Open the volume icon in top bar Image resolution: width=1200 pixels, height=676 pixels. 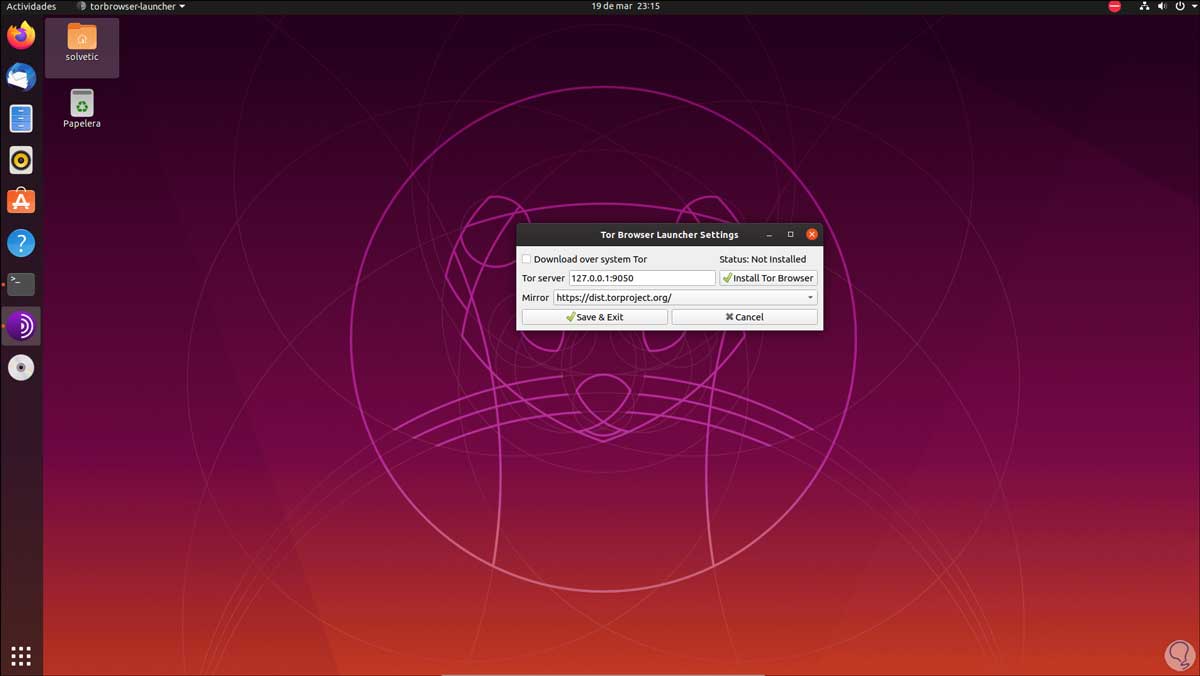pos(1162,6)
